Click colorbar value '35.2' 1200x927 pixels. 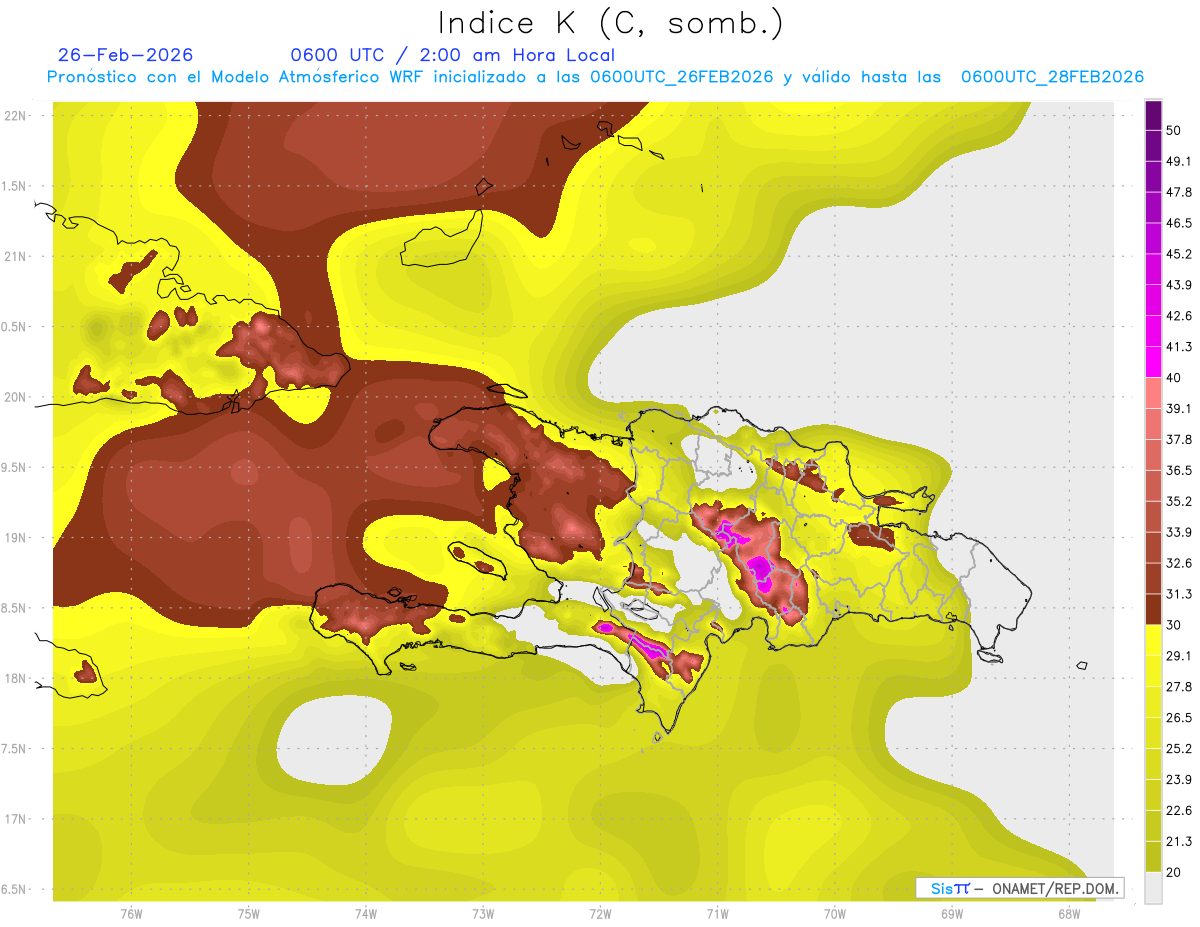[1179, 501]
